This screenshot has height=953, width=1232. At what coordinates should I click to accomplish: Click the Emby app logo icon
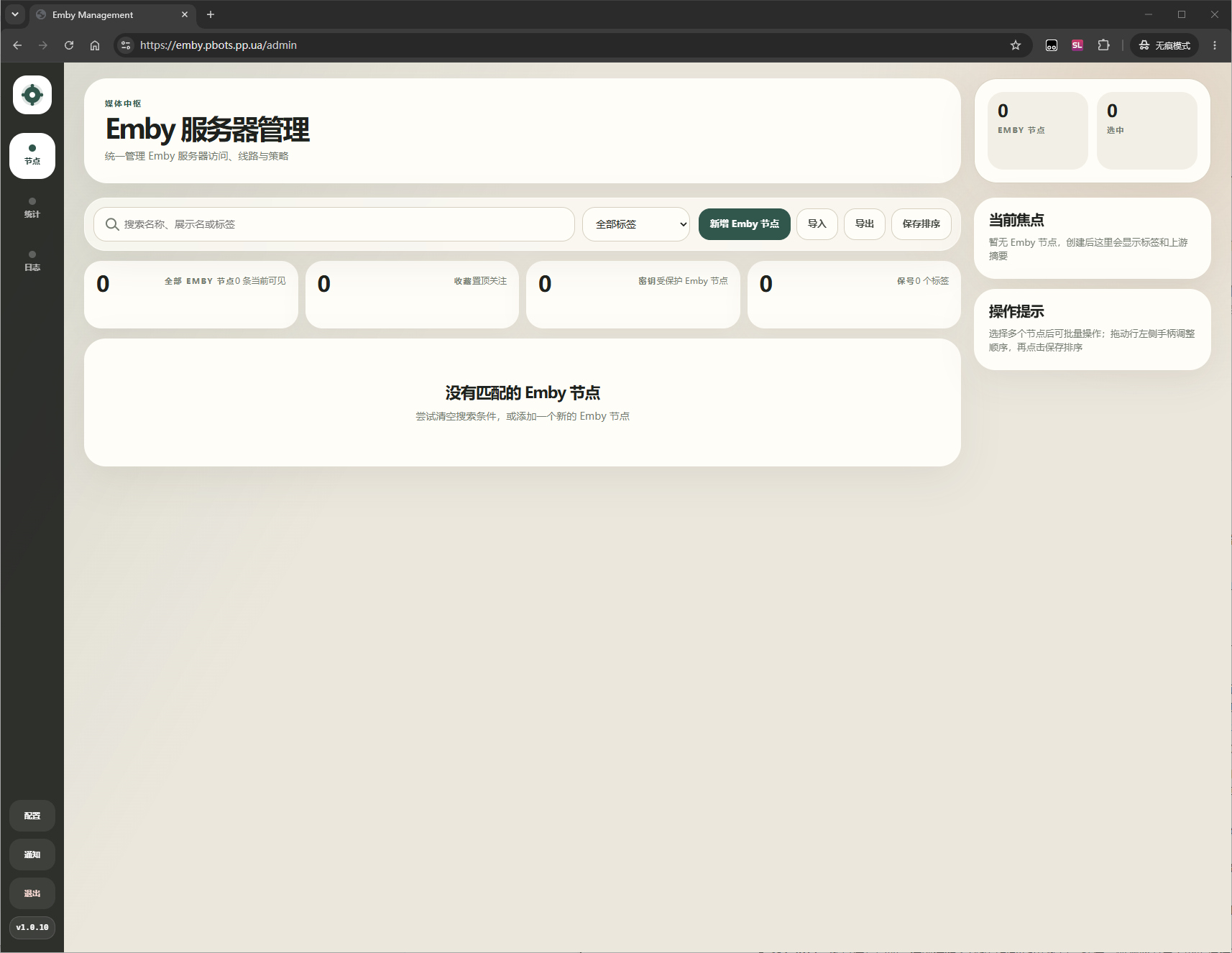coord(32,95)
